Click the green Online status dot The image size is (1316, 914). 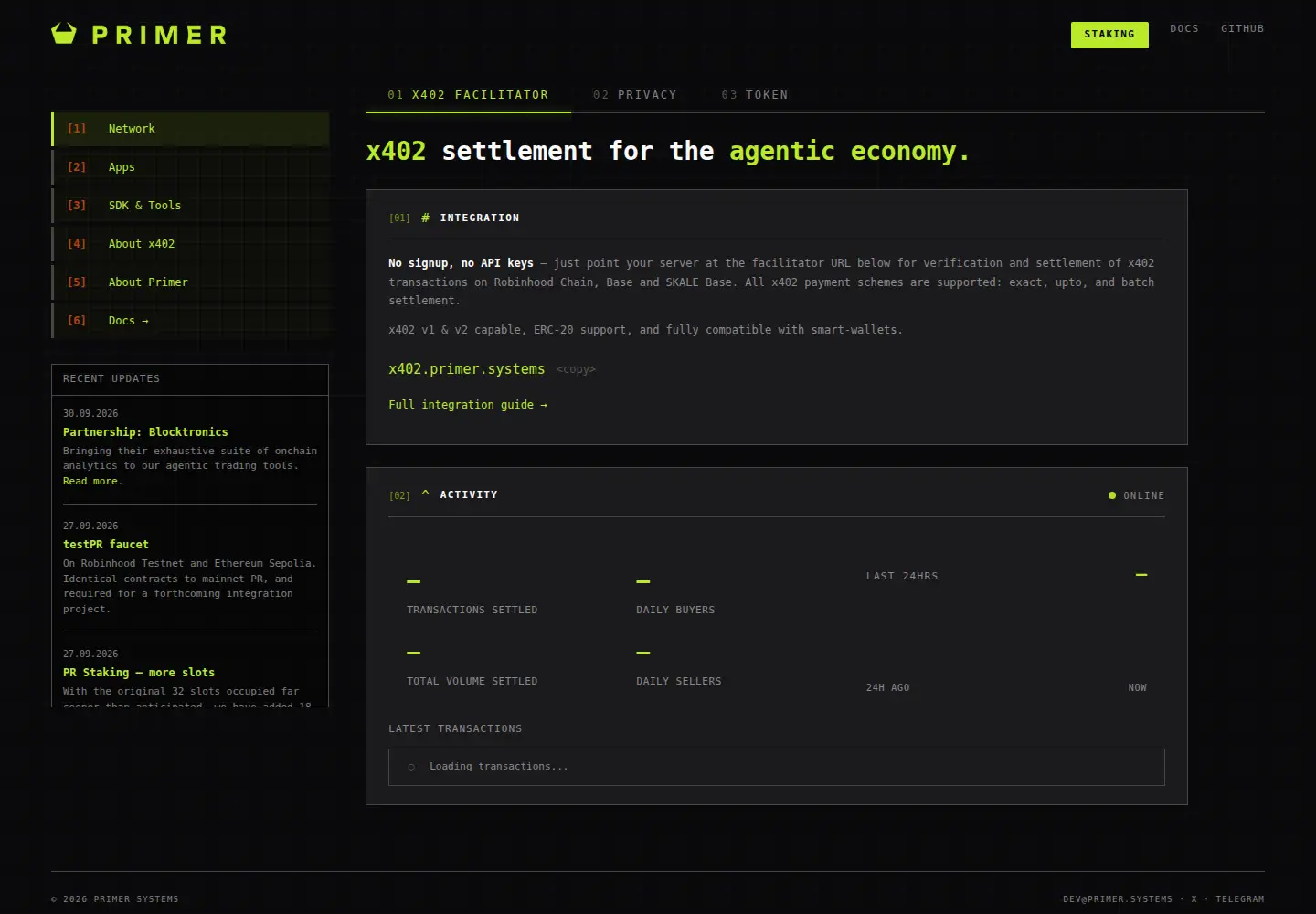click(x=1112, y=495)
